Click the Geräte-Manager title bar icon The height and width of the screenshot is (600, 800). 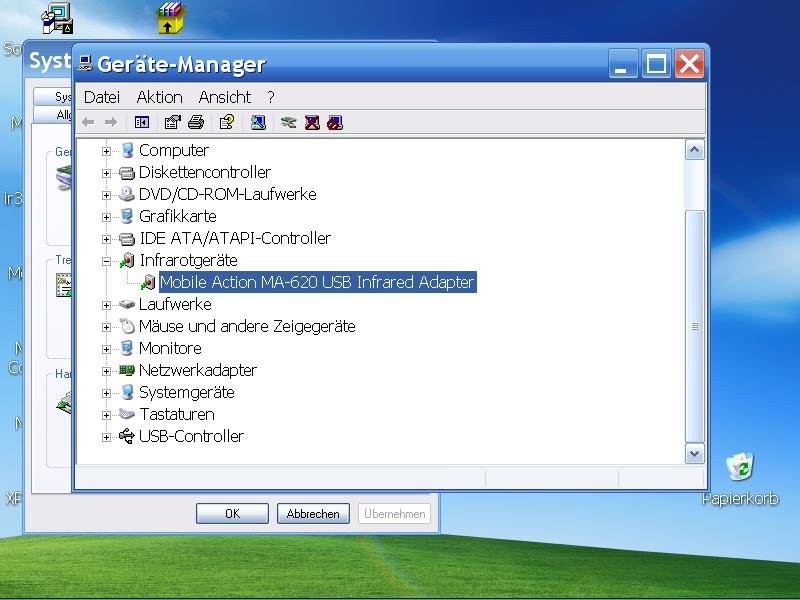click(85, 63)
